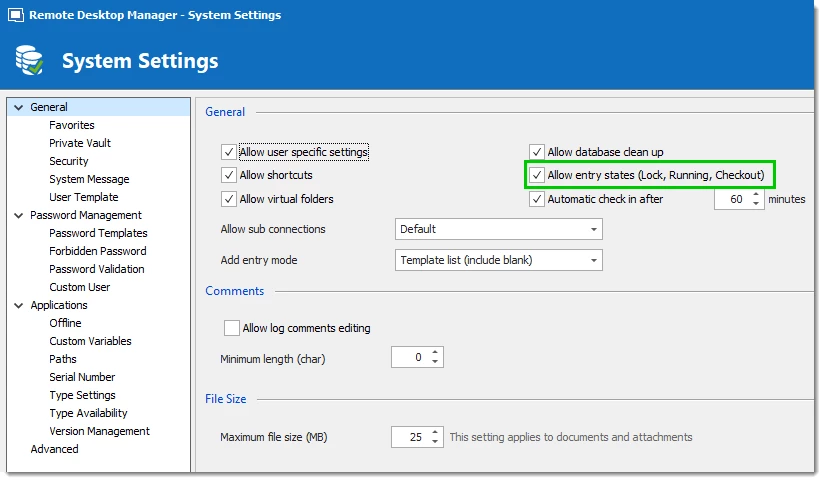Open System Message settings

(89, 179)
